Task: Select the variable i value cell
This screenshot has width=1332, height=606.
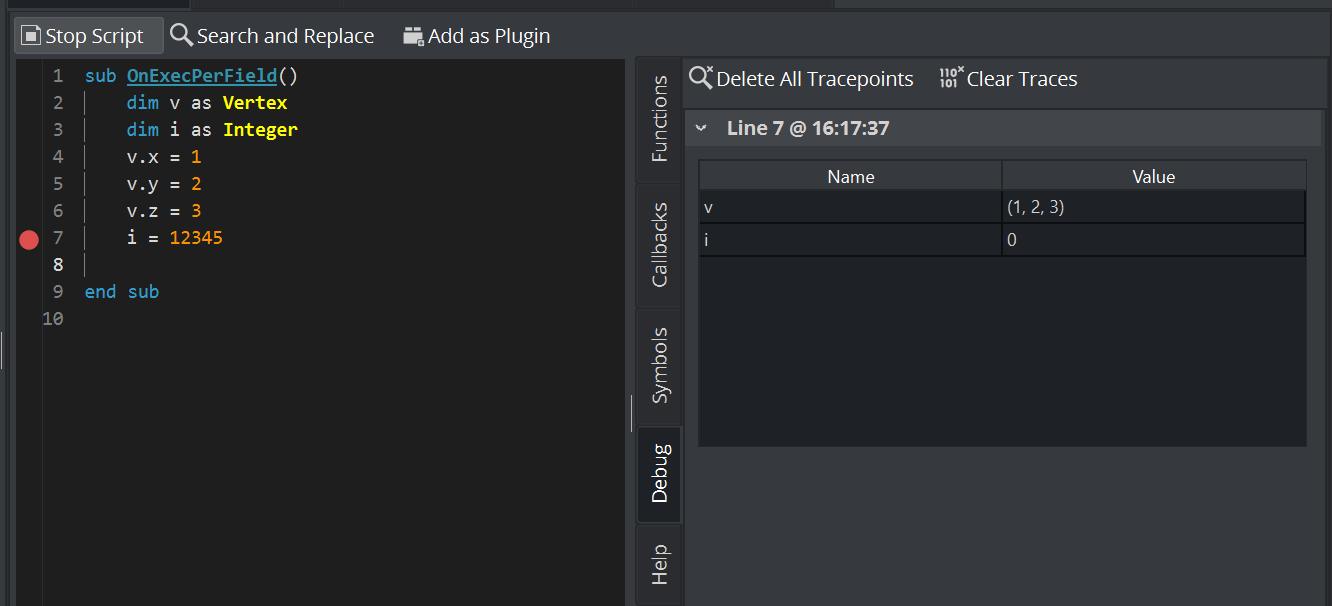Action: point(1153,240)
